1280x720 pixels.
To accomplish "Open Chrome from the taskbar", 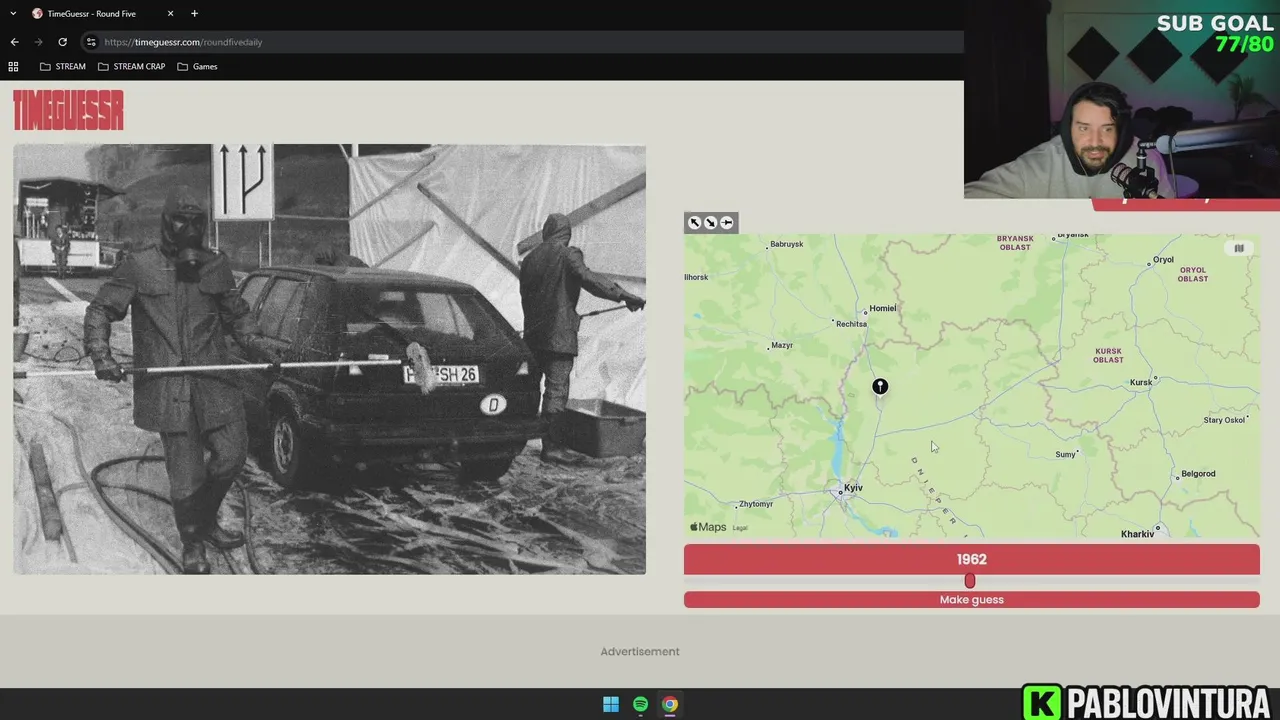I will 670,704.
